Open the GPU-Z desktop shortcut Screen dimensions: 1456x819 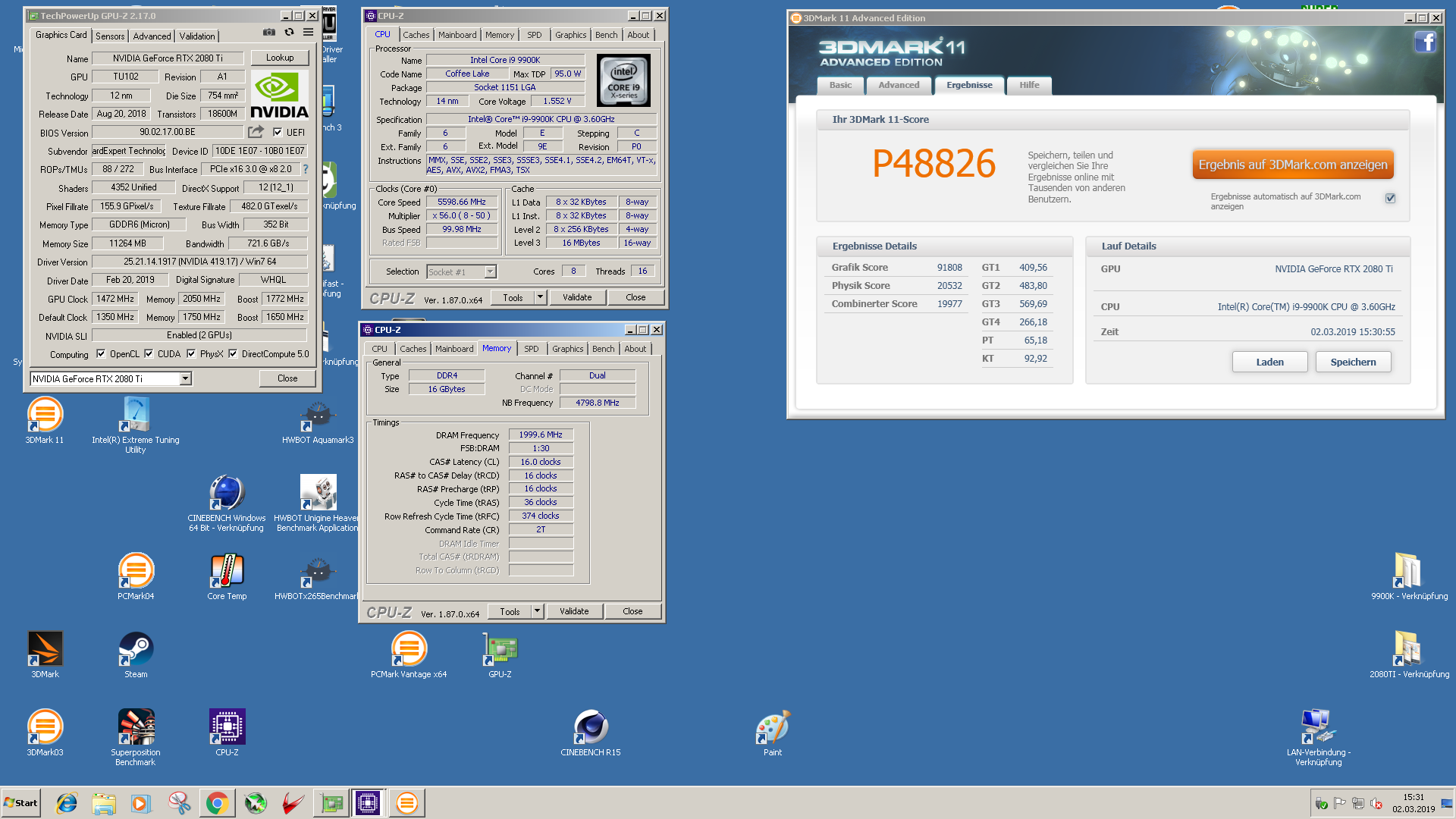pos(500,655)
